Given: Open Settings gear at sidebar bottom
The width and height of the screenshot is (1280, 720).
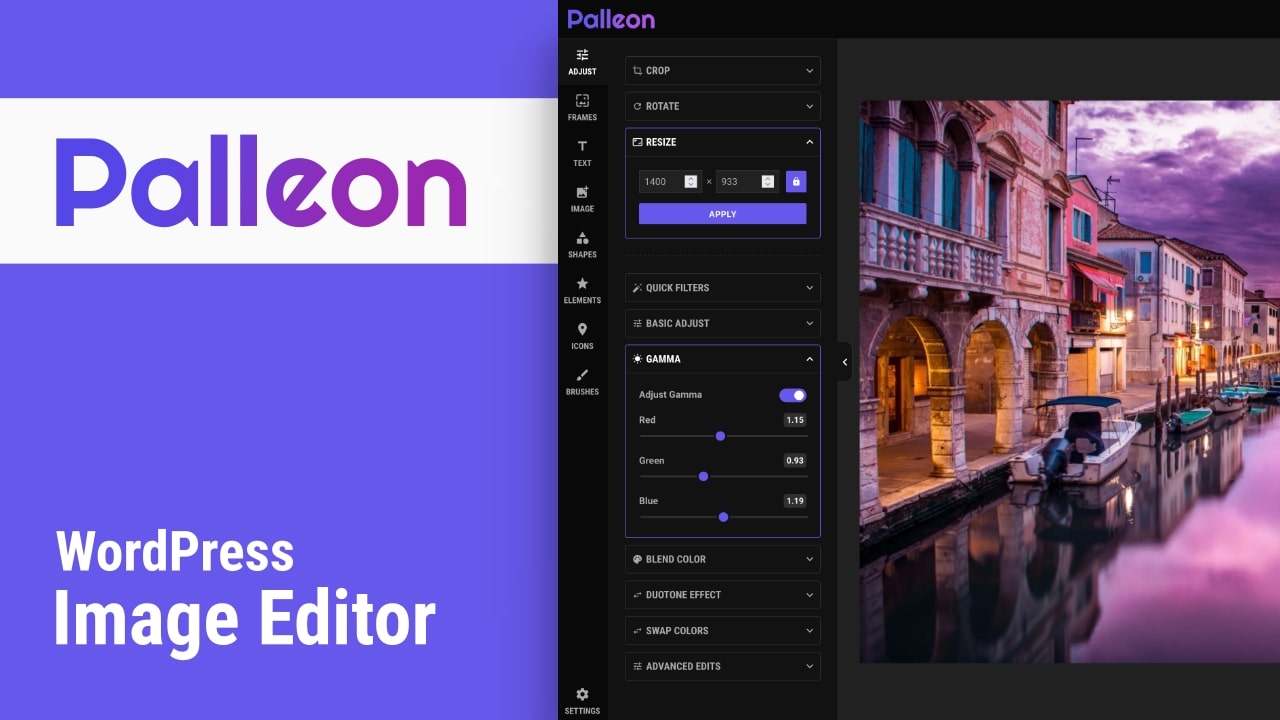Looking at the screenshot, I should [582, 701].
